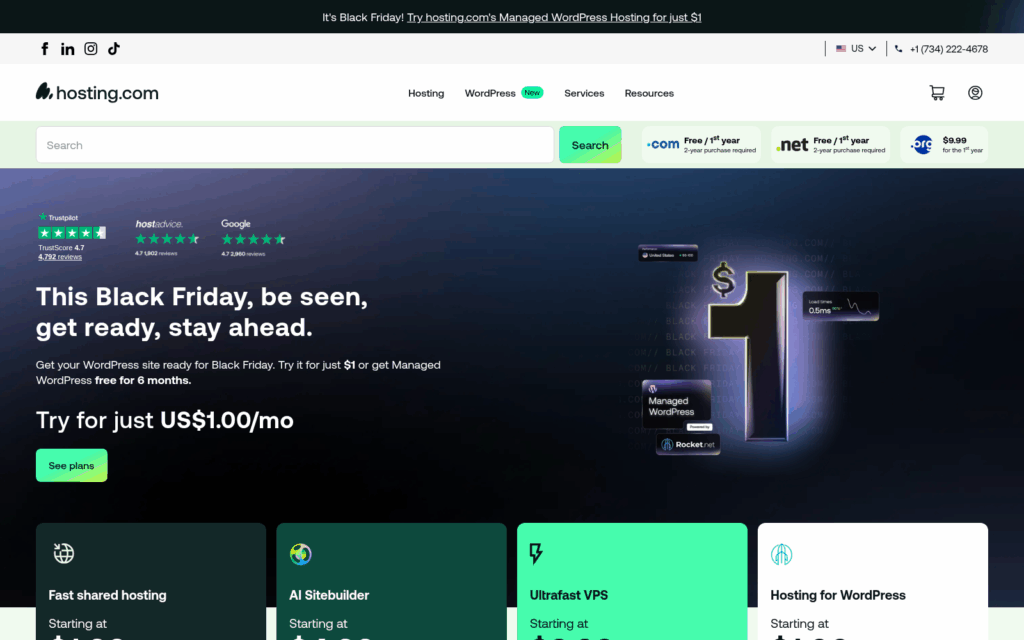This screenshot has width=1024, height=640.
Task: Open the user account icon
Action: click(975, 93)
